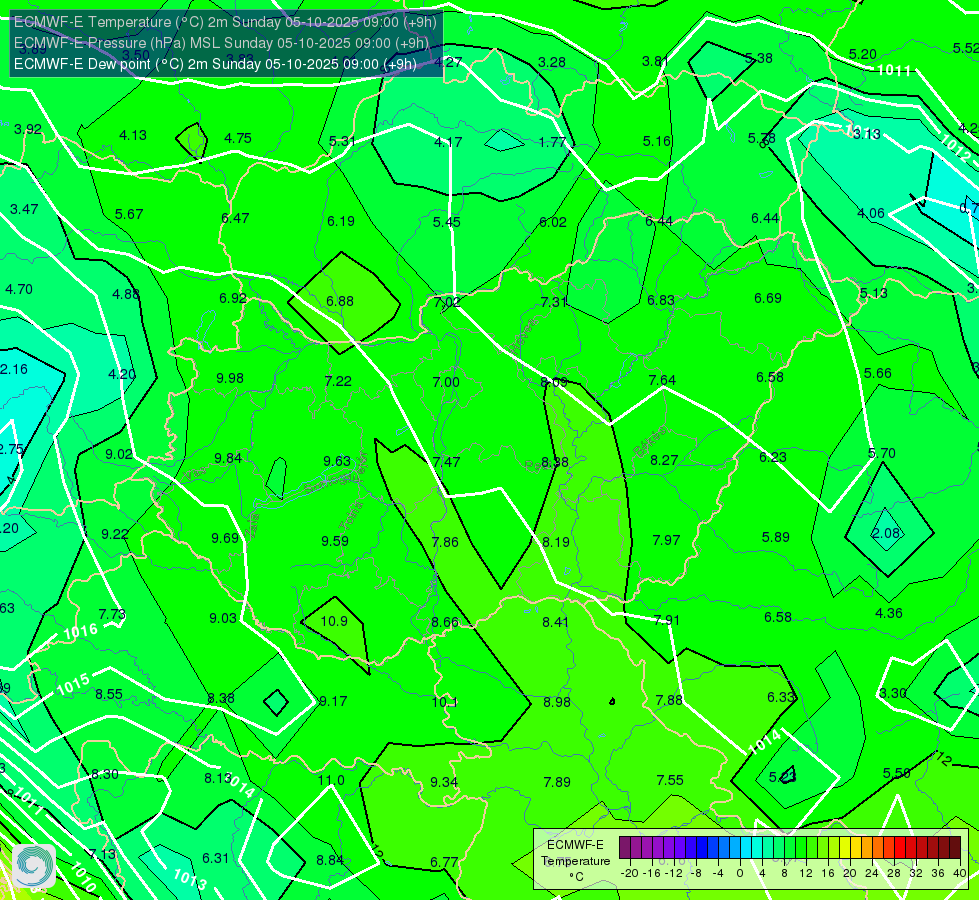Click the map value 8.98
979x900 pixels.
pyautogui.click(x=556, y=702)
